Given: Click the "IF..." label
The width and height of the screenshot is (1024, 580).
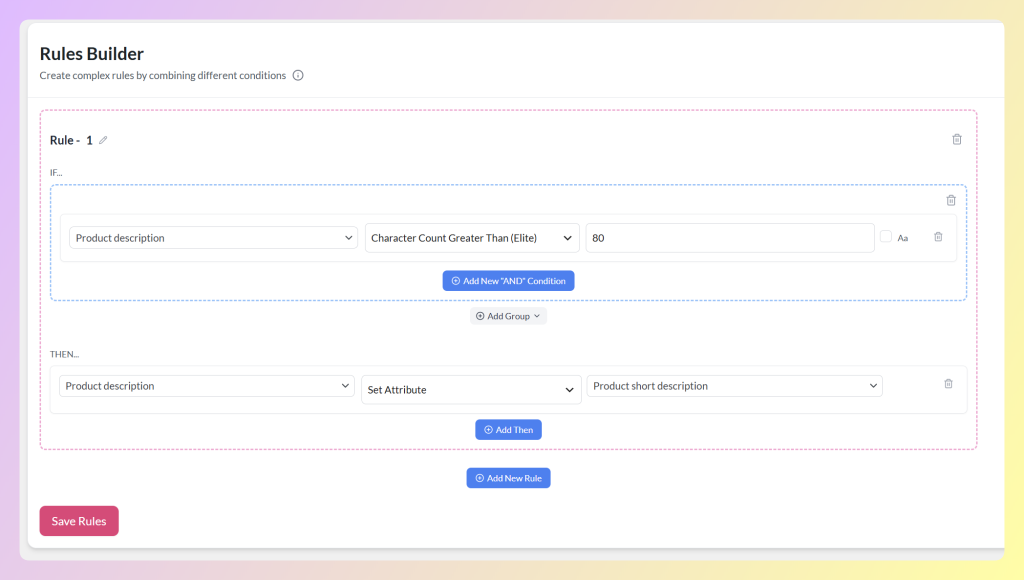Looking at the screenshot, I should tap(56, 172).
